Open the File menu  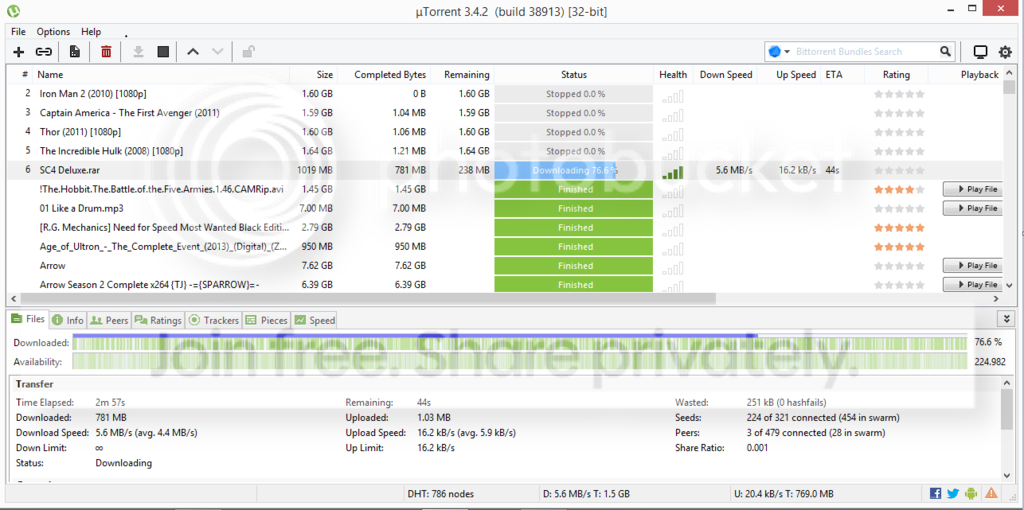point(18,31)
